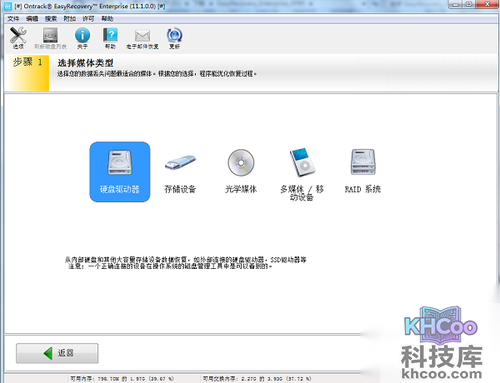Choose Multimedia / mobile device (多媒体/移动设备)
Screen dimensions: 500x383
[x=302, y=175]
